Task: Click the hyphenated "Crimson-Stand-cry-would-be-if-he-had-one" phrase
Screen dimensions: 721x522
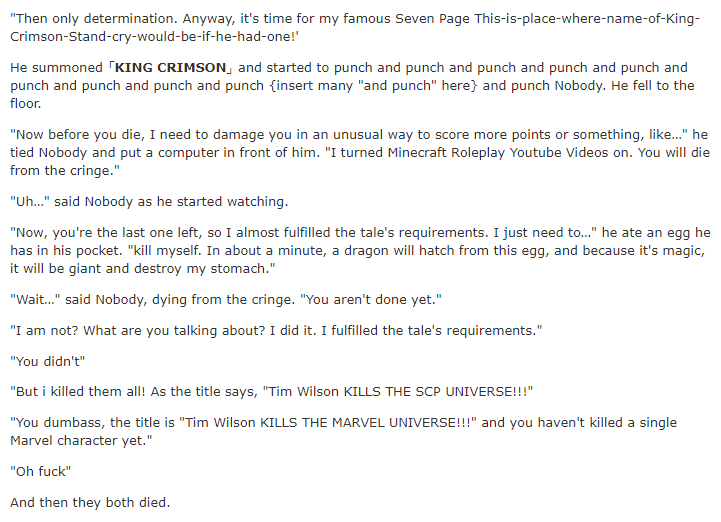Action: click(152, 36)
